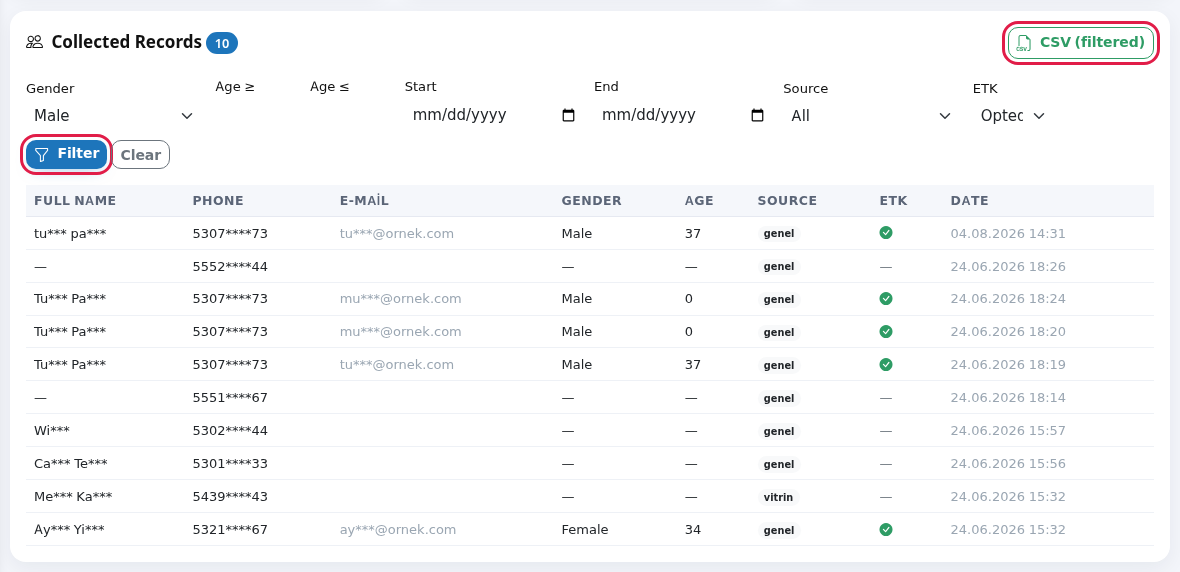Click green ETK check in the Ay*** Yi*** row

[886, 530]
